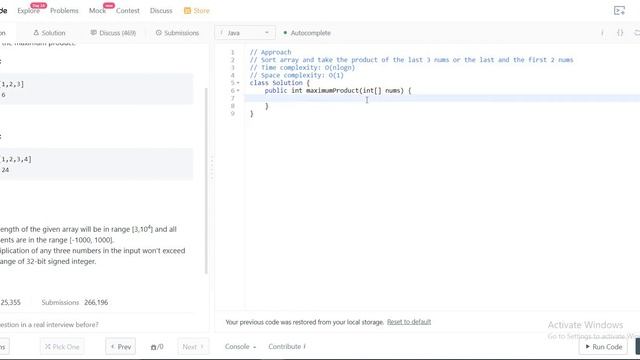Go to the Contest page
This screenshot has width=640, height=360.
(x=127, y=11)
